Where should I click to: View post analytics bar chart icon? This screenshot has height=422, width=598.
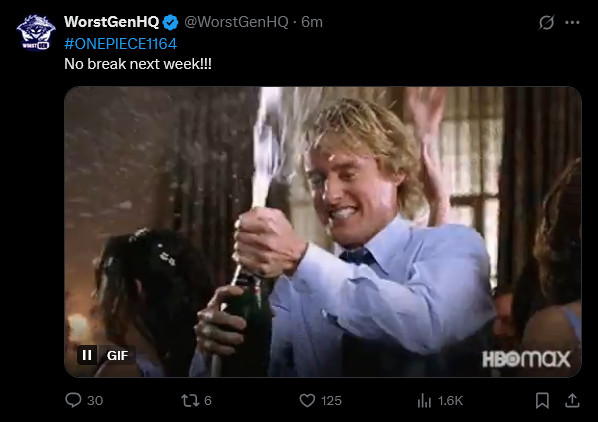pyautogui.click(x=424, y=401)
